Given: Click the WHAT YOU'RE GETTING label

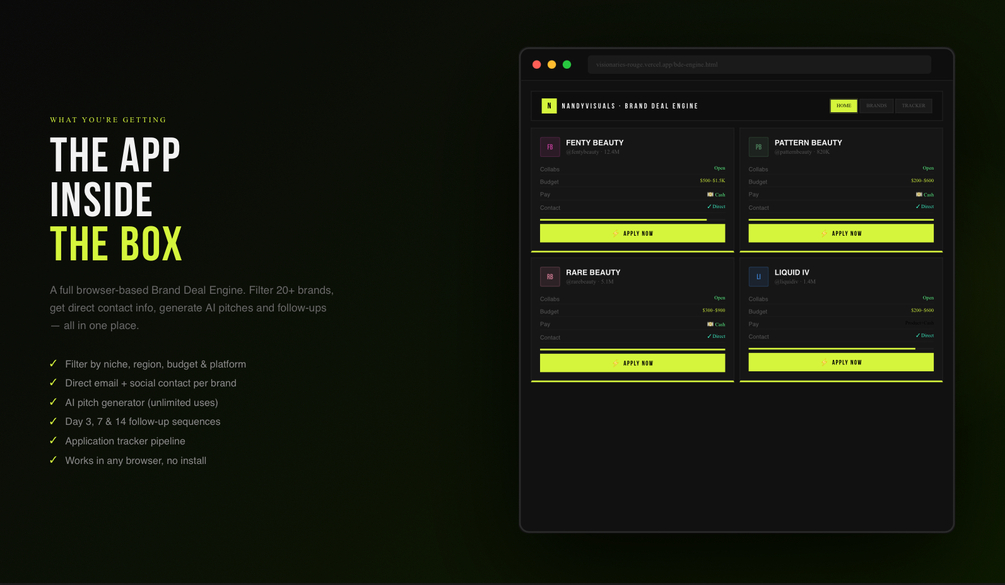Looking at the screenshot, I should pyautogui.click(x=108, y=120).
